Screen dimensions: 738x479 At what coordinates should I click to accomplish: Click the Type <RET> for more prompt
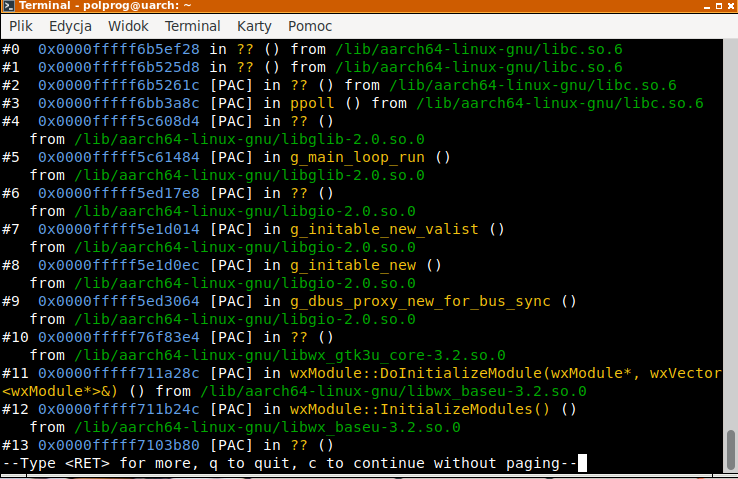point(290,463)
